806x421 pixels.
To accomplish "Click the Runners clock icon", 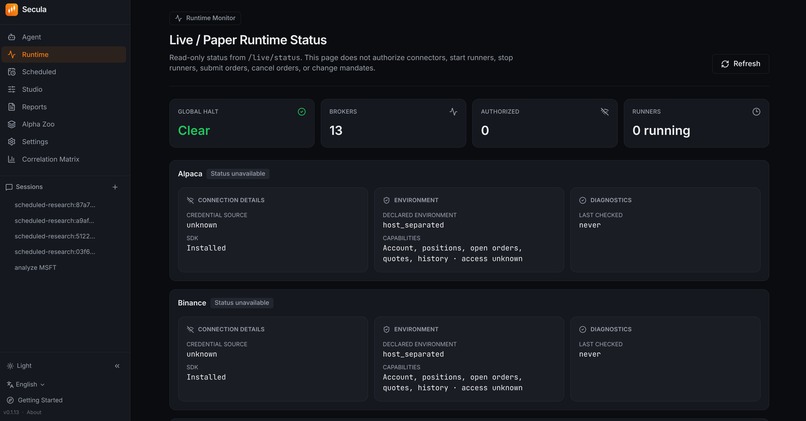I will [x=756, y=112].
